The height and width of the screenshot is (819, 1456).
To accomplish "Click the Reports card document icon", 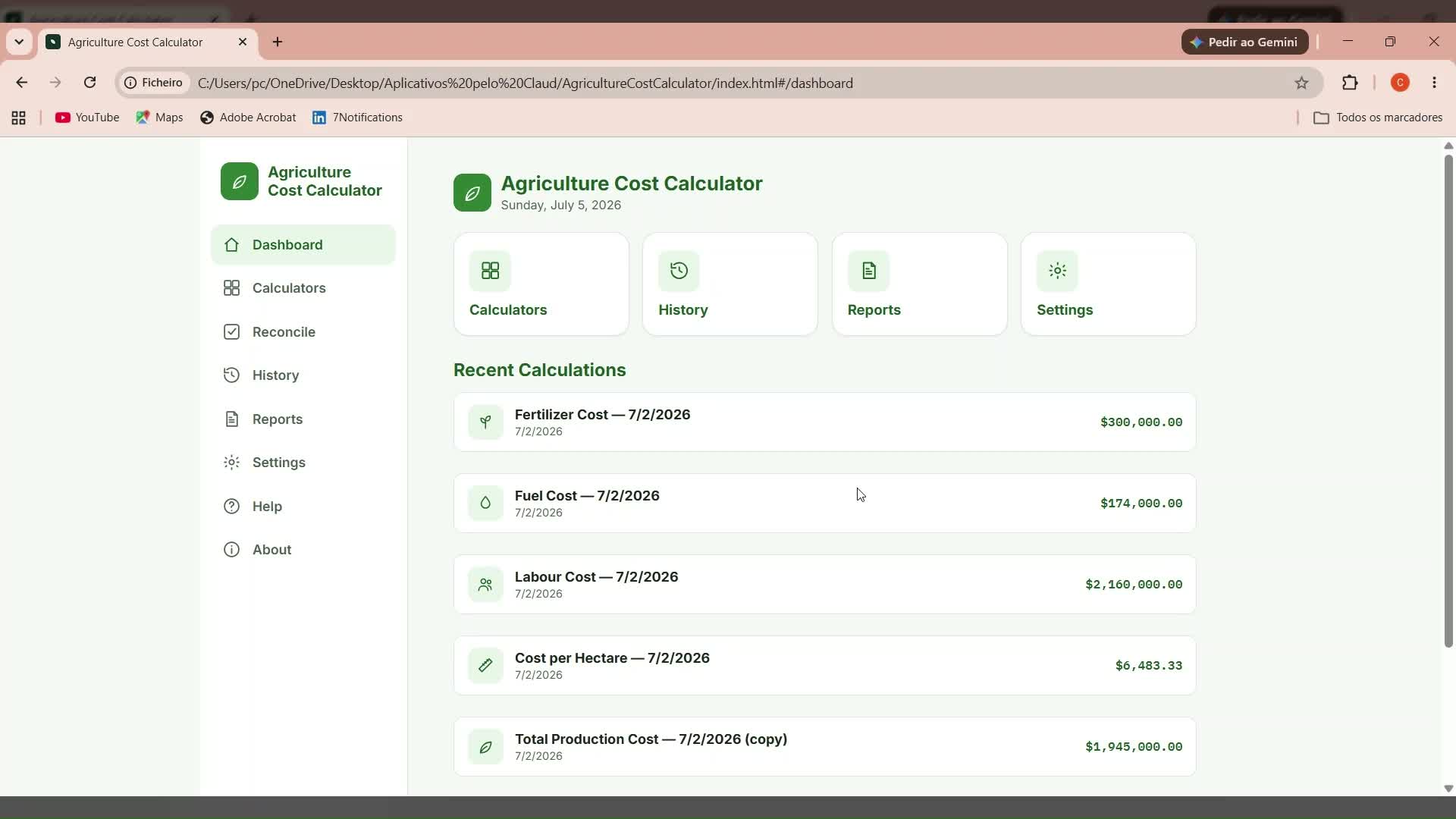I will tap(868, 271).
